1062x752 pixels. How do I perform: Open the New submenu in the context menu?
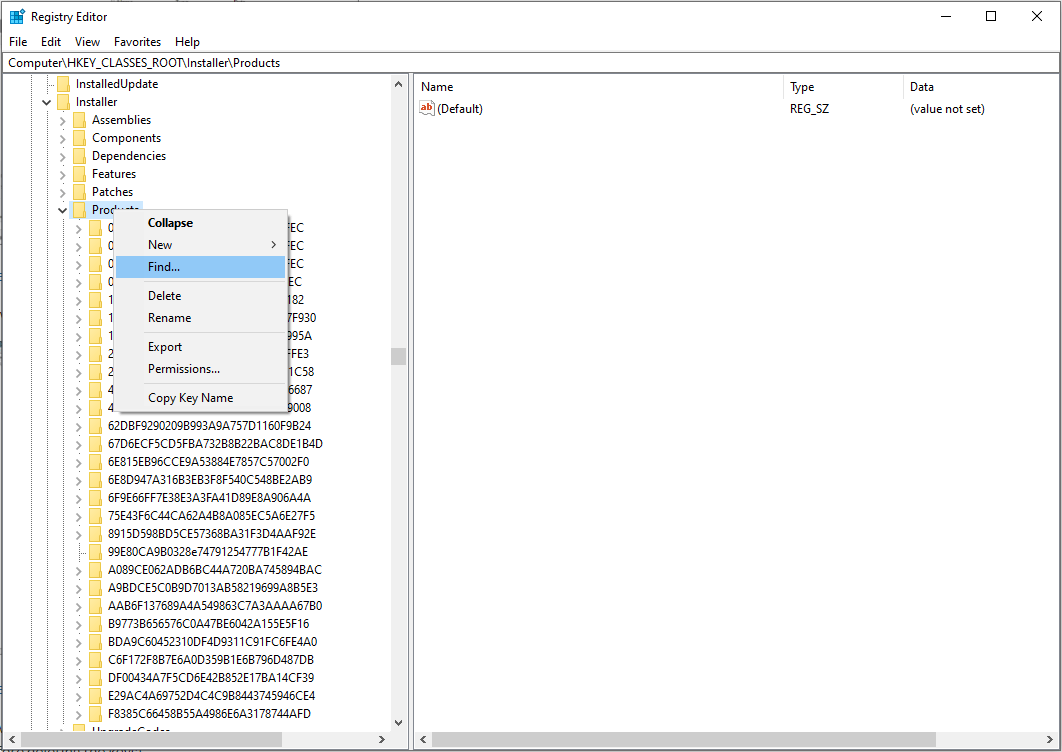click(160, 244)
